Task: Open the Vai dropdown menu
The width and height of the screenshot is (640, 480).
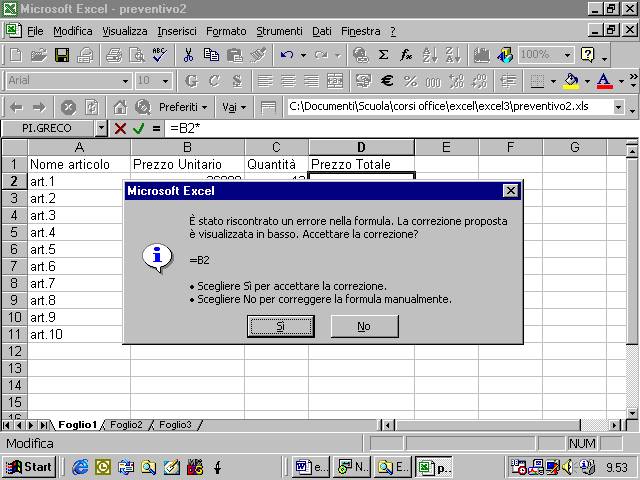Action: [x=234, y=107]
